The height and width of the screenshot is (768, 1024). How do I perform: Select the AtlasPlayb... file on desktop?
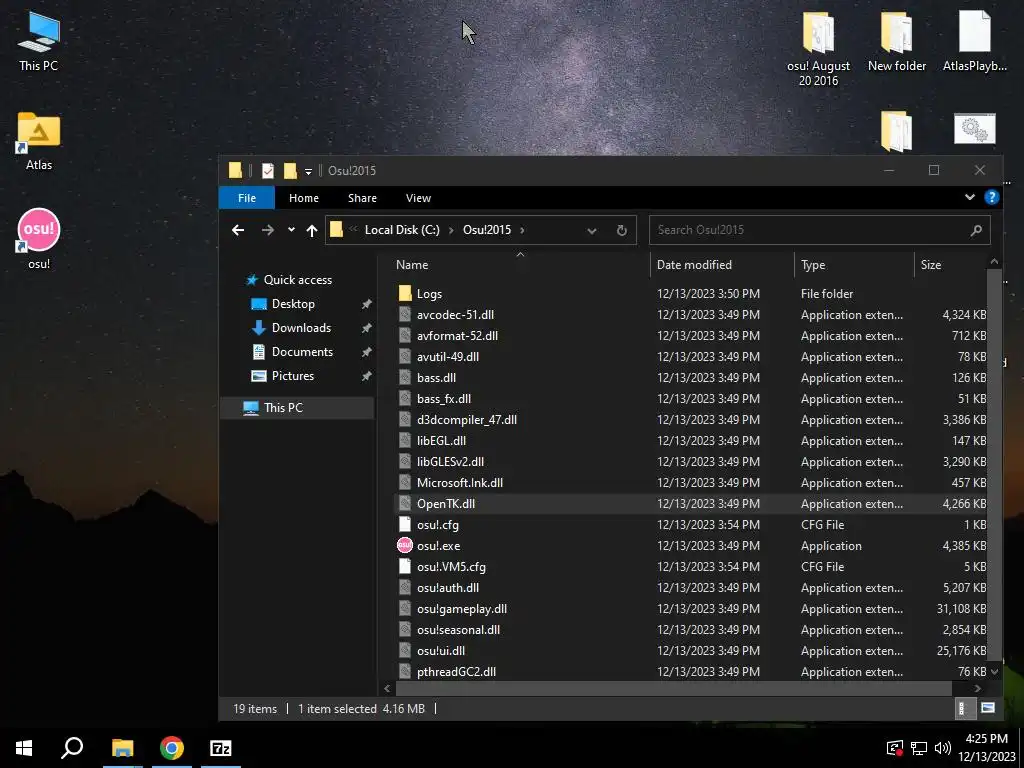[974, 41]
